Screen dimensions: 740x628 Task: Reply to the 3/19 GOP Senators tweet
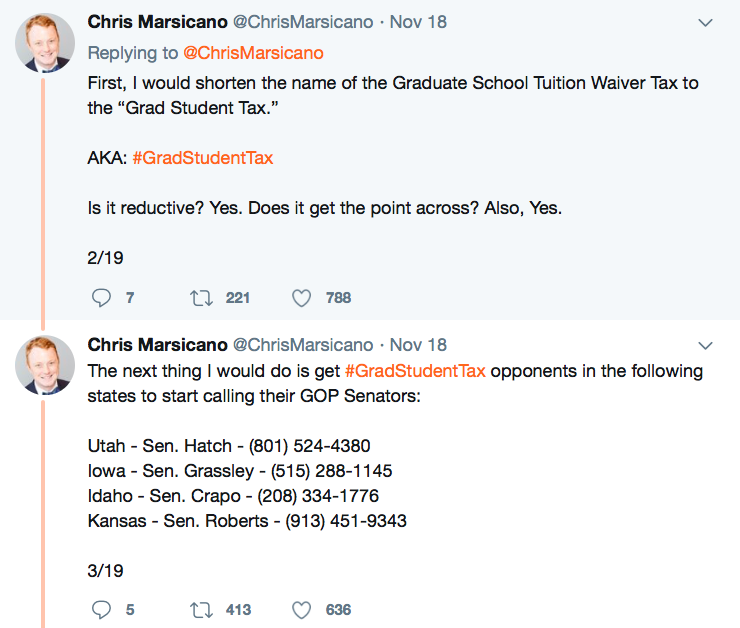101,609
